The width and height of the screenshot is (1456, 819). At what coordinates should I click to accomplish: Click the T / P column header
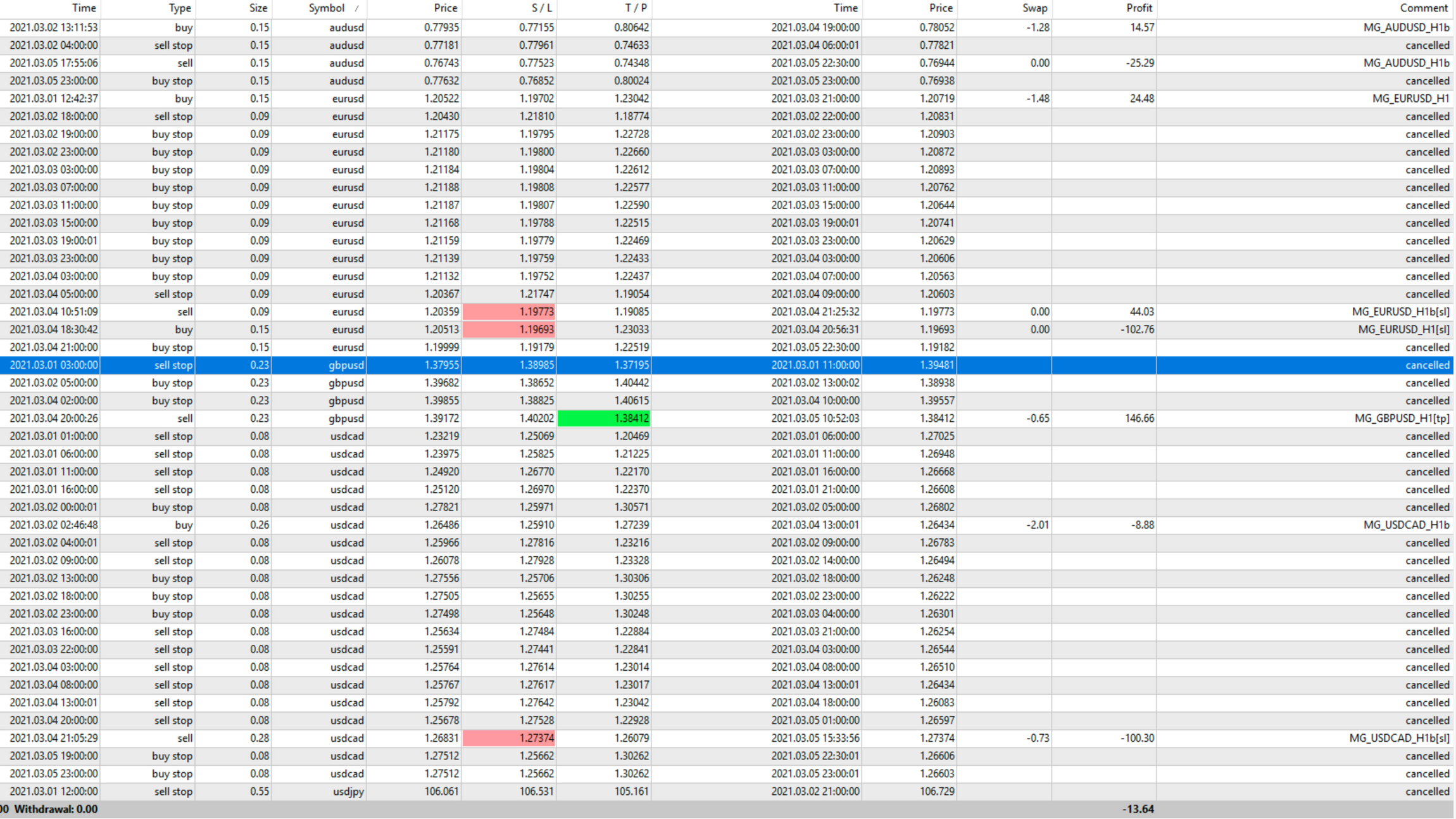(x=636, y=8)
